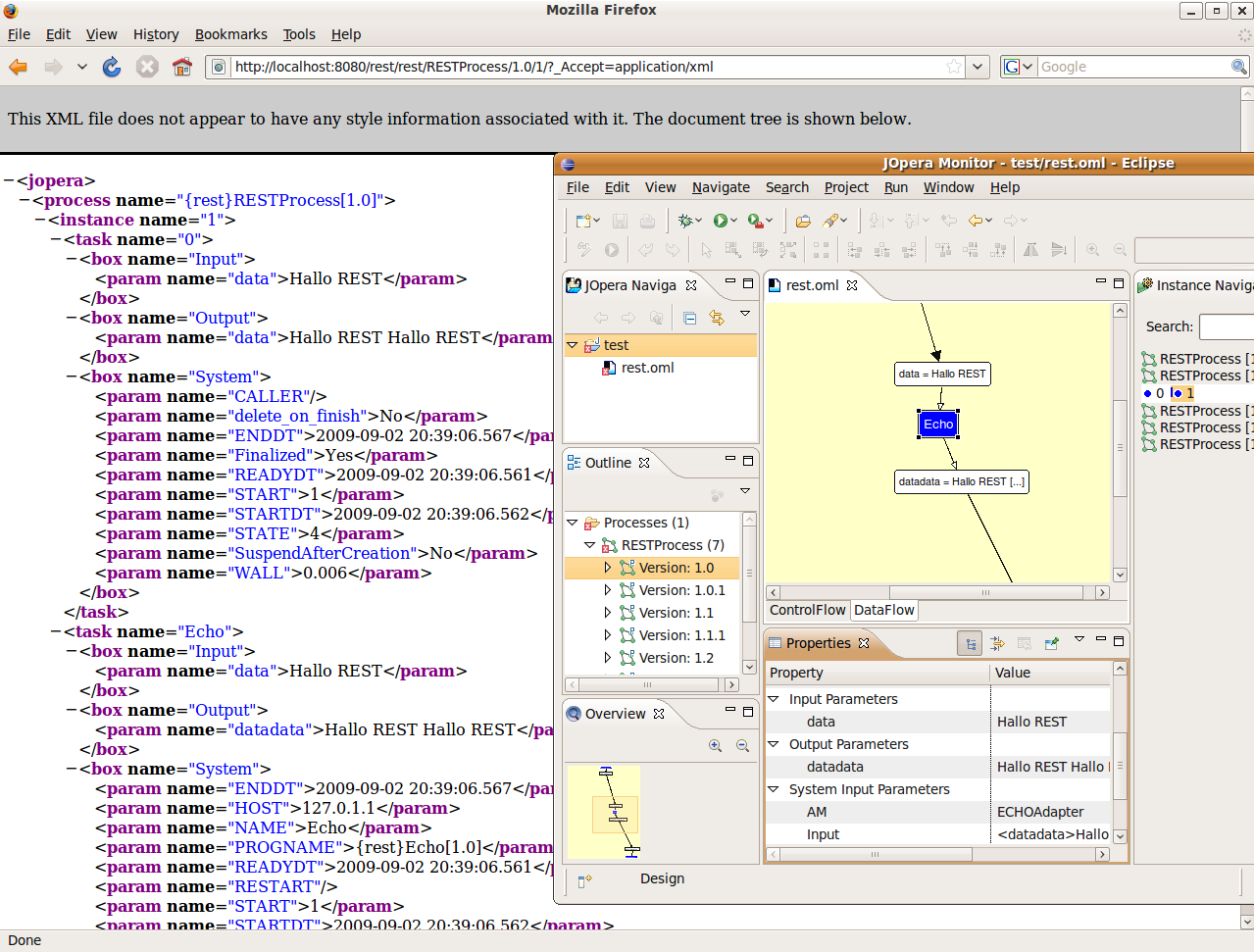Collapse the task name="Echo" XML node
This screenshot has width=1254, height=952.
56,632
